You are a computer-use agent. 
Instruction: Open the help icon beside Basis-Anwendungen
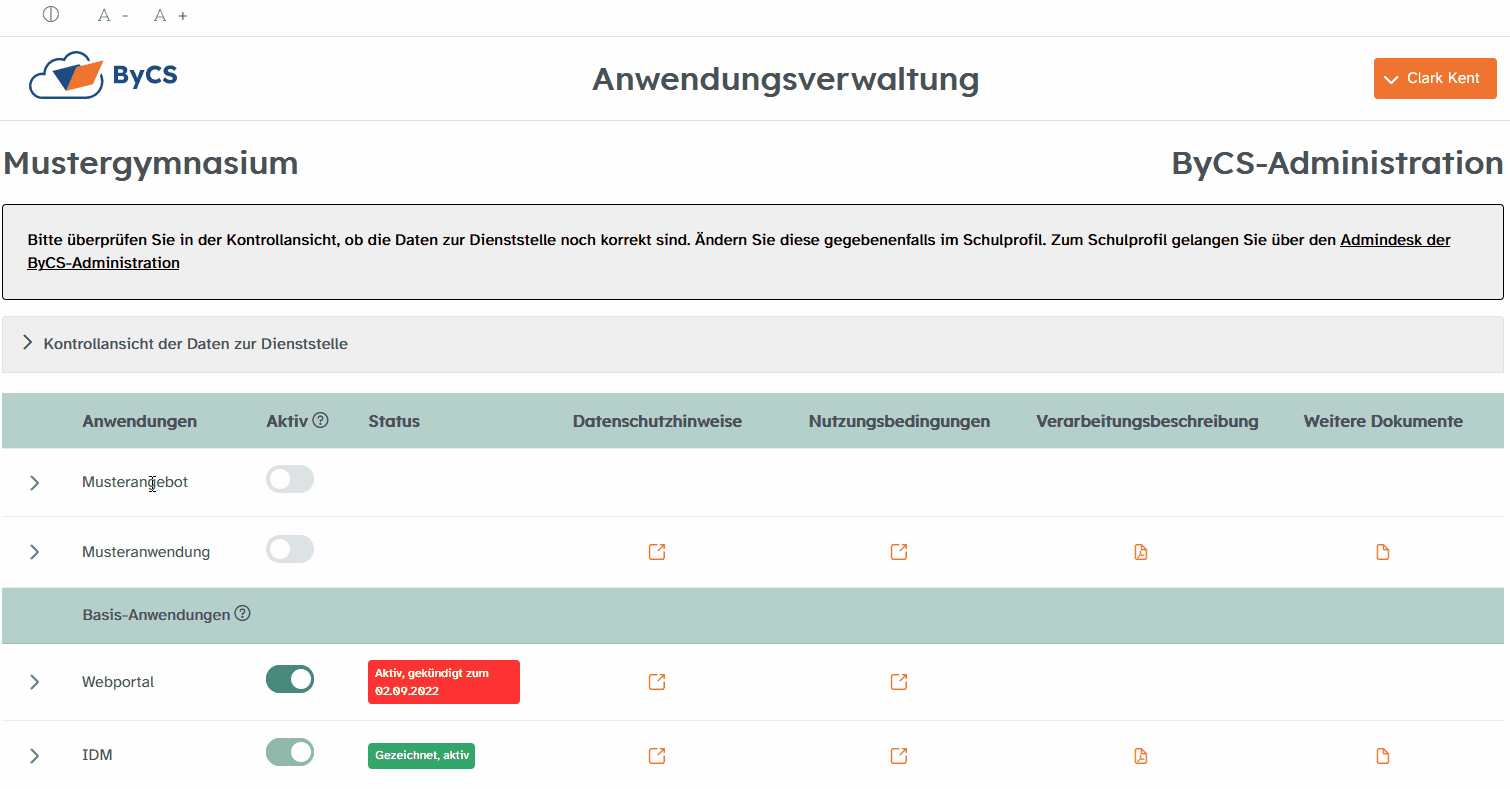(x=242, y=614)
